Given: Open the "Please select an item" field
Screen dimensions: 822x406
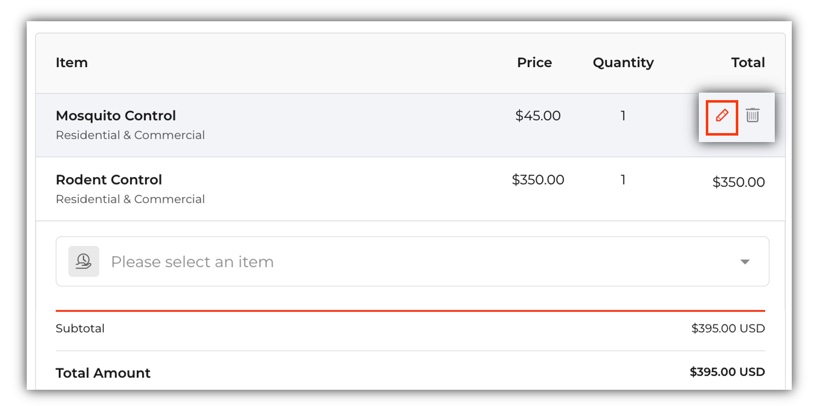Looking at the screenshot, I should pos(400,262).
